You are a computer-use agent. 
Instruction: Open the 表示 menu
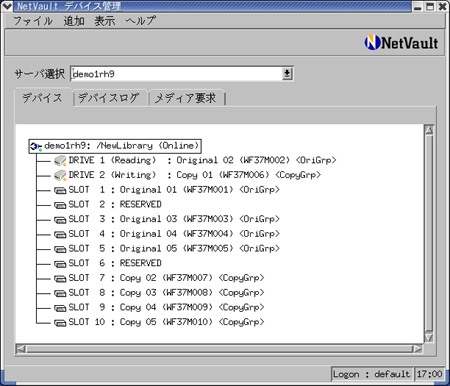[x=104, y=21]
